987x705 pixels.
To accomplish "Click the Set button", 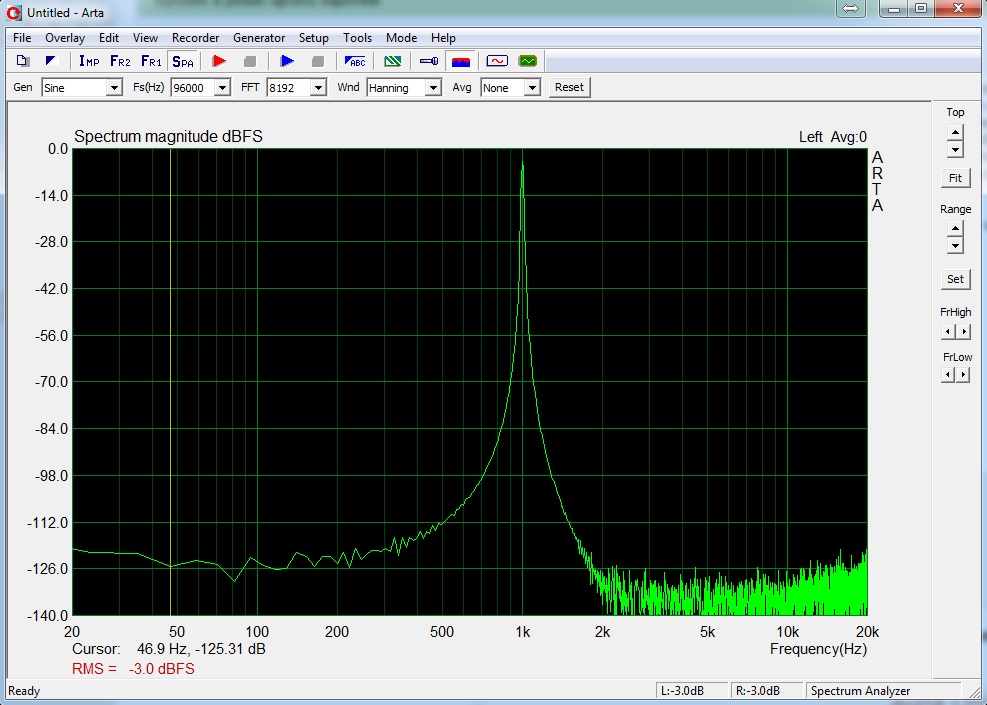I will [955, 279].
